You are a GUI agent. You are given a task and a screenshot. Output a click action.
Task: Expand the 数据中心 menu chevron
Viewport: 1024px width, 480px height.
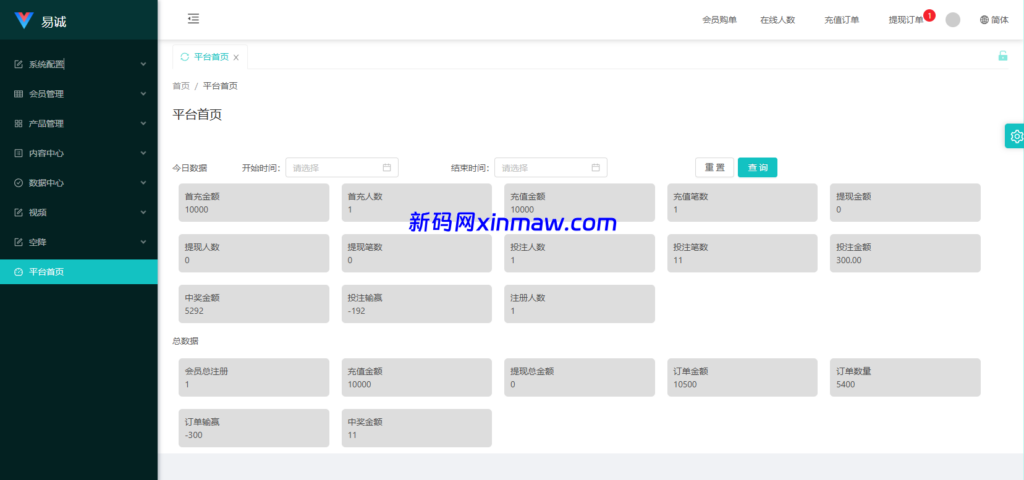click(x=143, y=183)
